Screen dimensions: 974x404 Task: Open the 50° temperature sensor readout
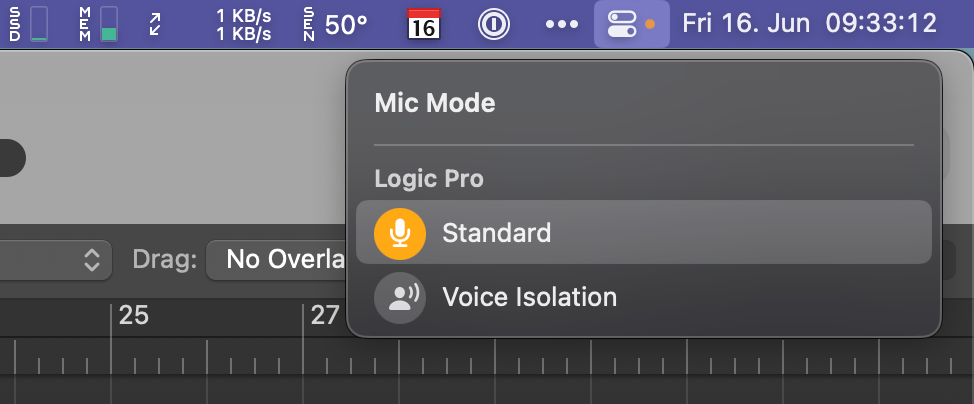click(337, 24)
